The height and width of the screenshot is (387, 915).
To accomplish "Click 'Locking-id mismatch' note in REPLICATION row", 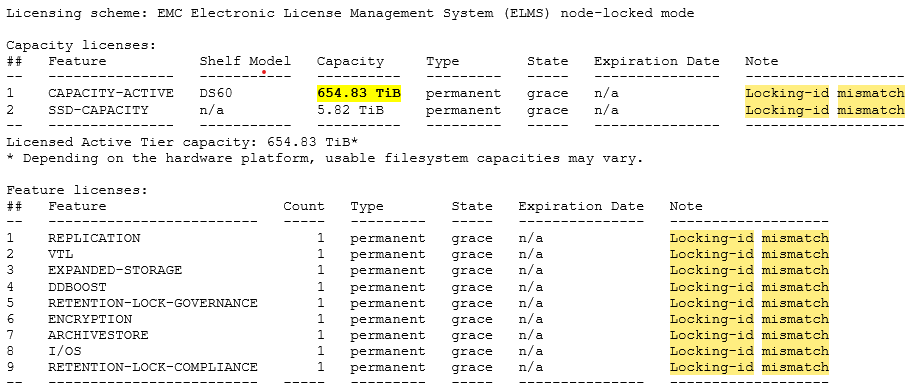I will pos(749,238).
